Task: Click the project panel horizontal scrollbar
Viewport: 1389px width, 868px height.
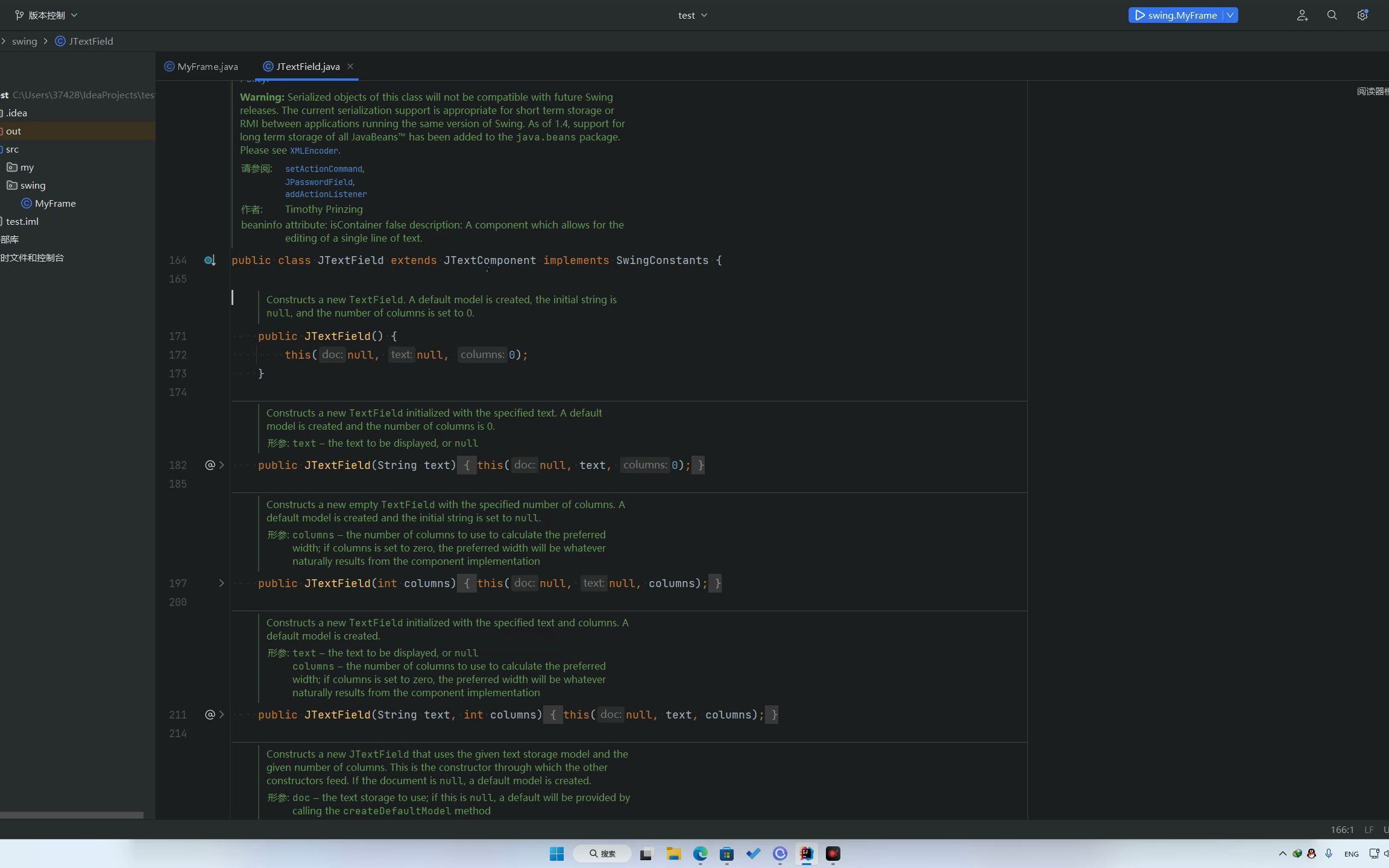Action: click(x=72, y=815)
